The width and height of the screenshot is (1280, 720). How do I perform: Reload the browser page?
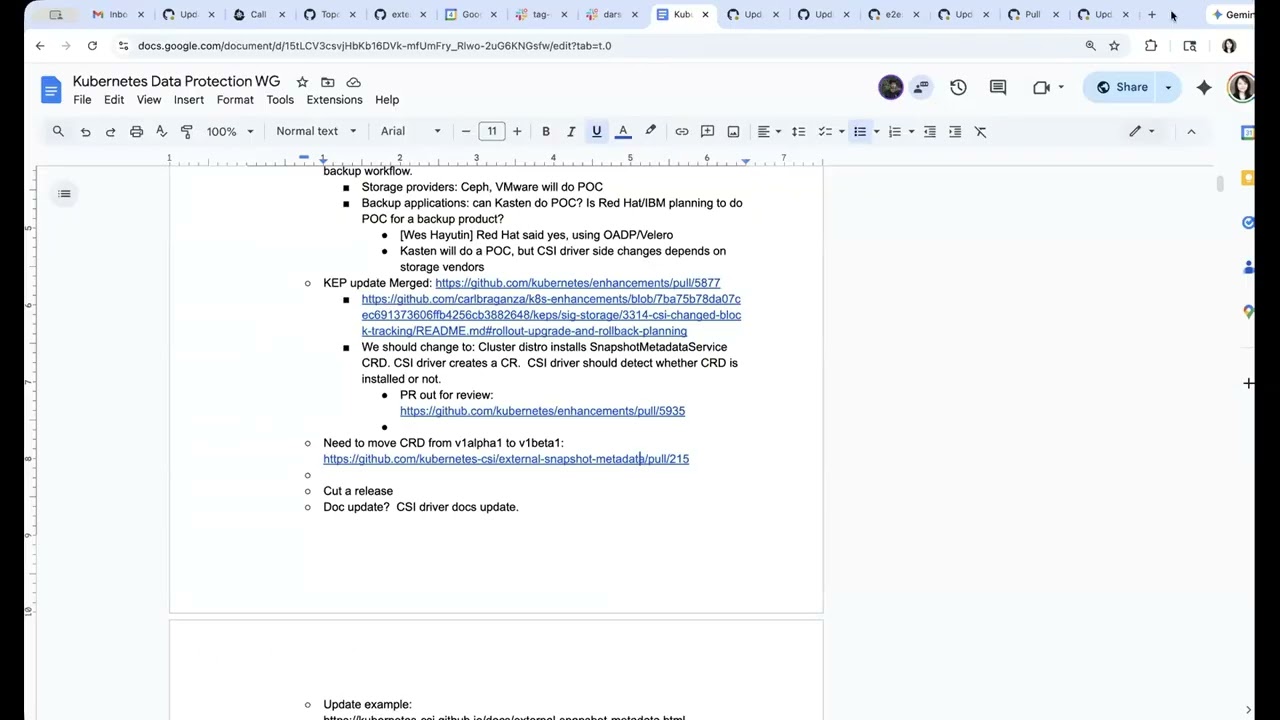pos(92,46)
